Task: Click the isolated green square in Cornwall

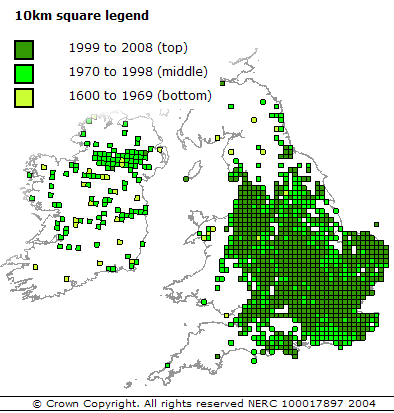Action: click(x=168, y=365)
